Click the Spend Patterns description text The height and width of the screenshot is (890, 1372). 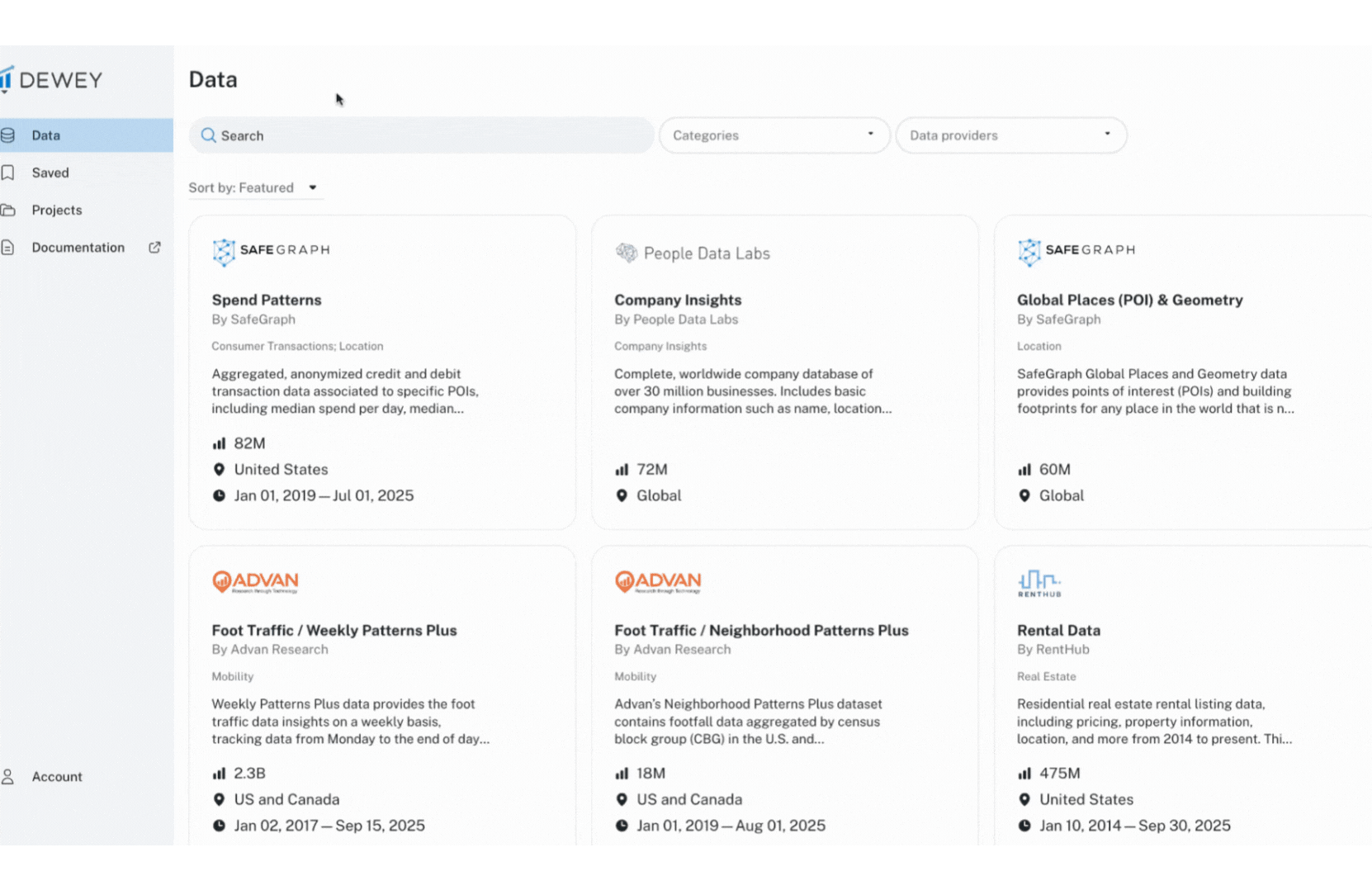click(345, 391)
